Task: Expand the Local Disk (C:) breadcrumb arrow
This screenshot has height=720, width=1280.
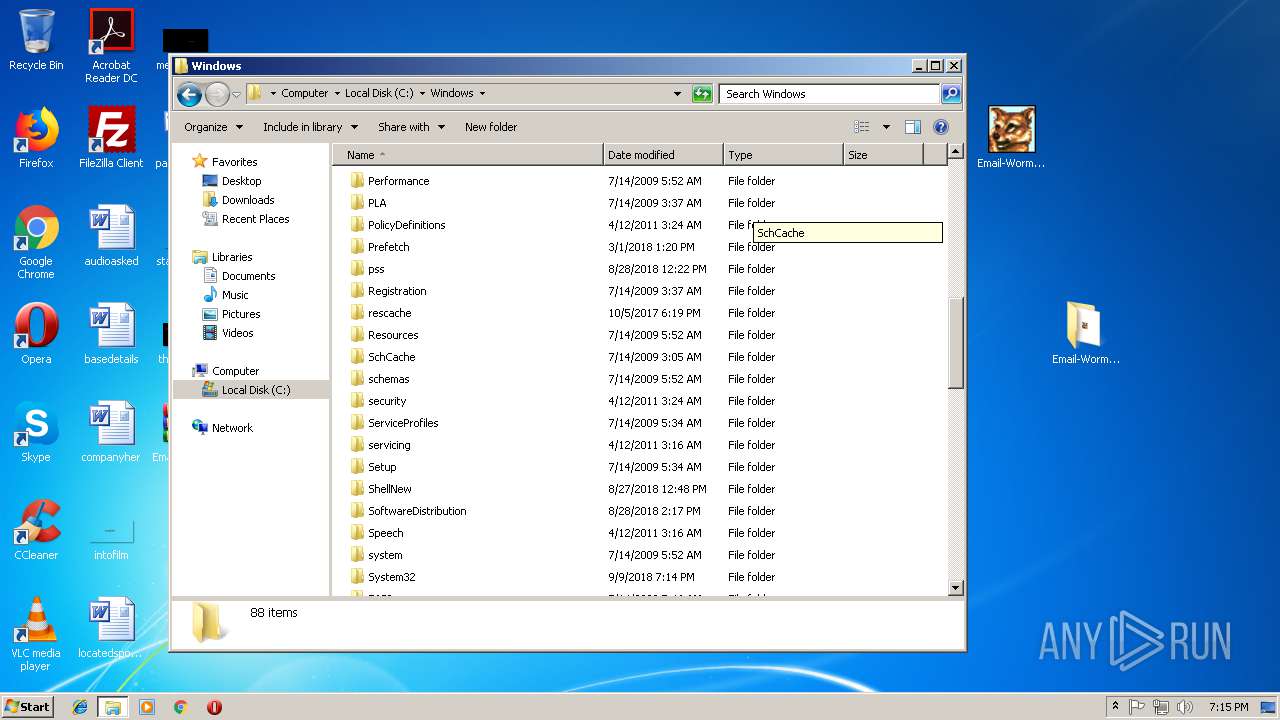Action: tap(421, 94)
